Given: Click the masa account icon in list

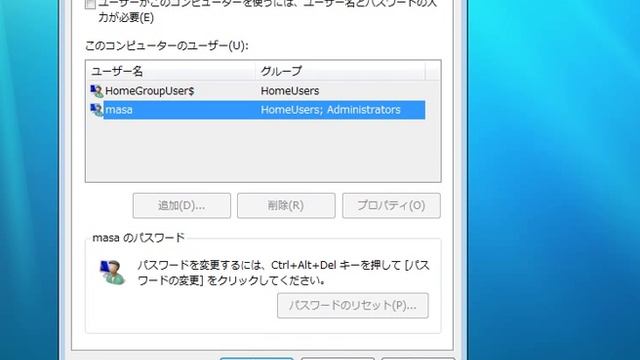Looking at the screenshot, I should 97,110.
